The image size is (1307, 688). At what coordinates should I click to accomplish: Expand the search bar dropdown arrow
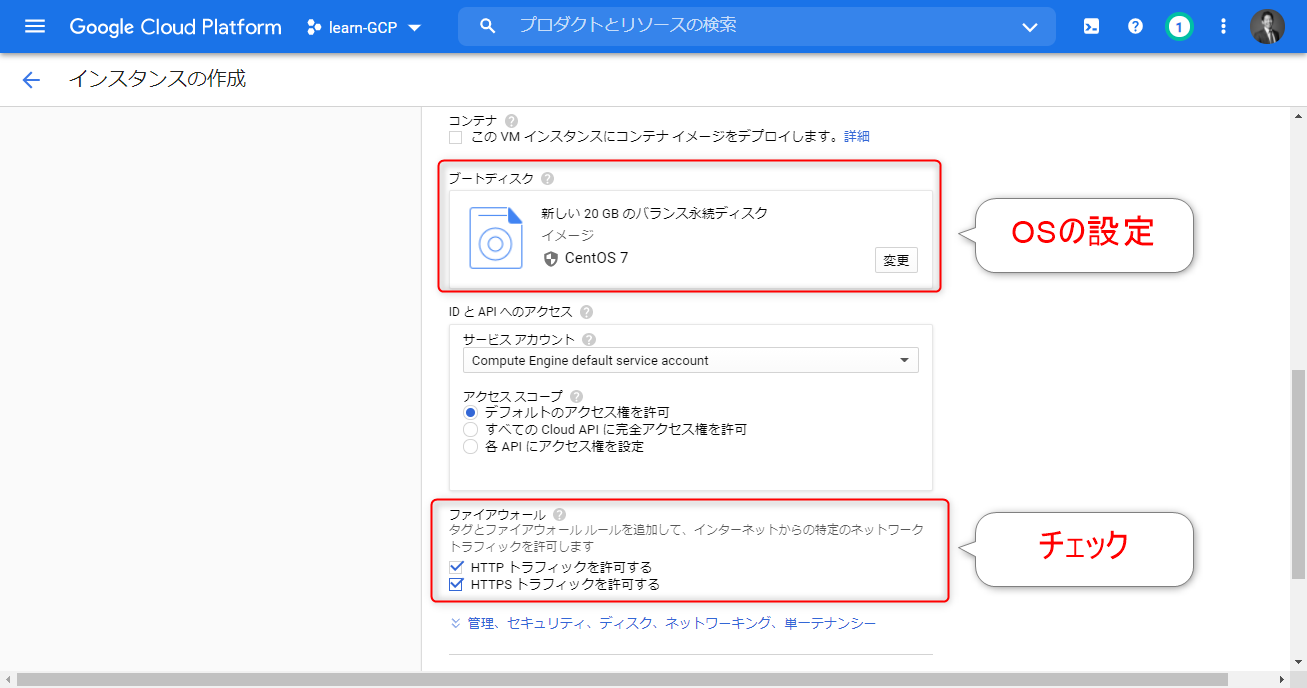click(x=1030, y=27)
